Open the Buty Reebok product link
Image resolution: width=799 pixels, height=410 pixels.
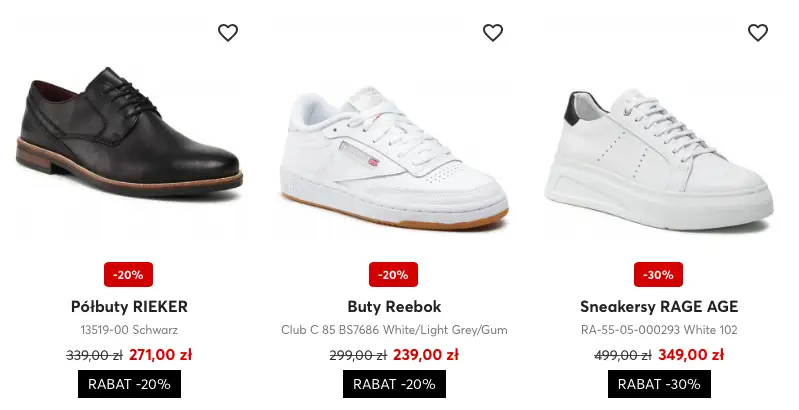(x=394, y=306)
